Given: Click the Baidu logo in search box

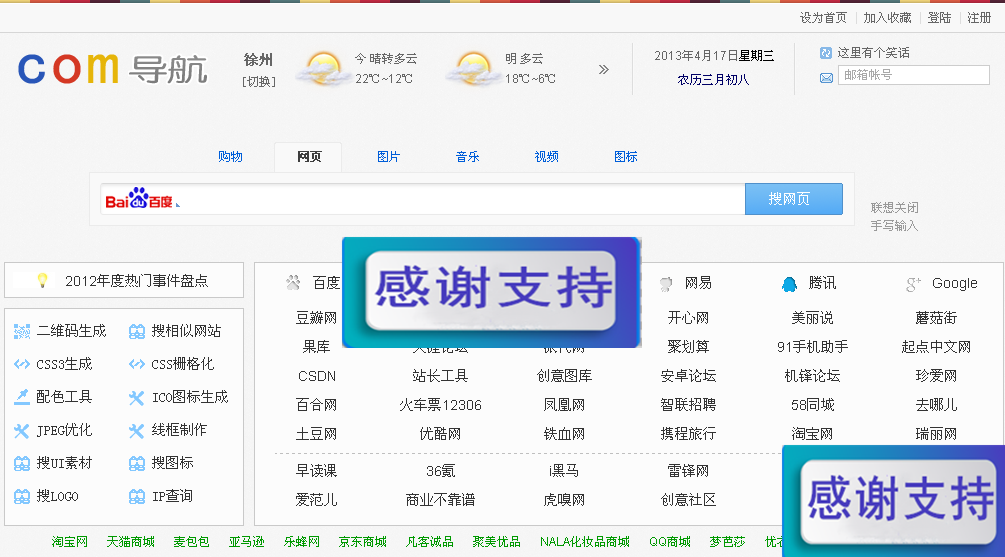Looking at the screenshot, I should point(139,199).
